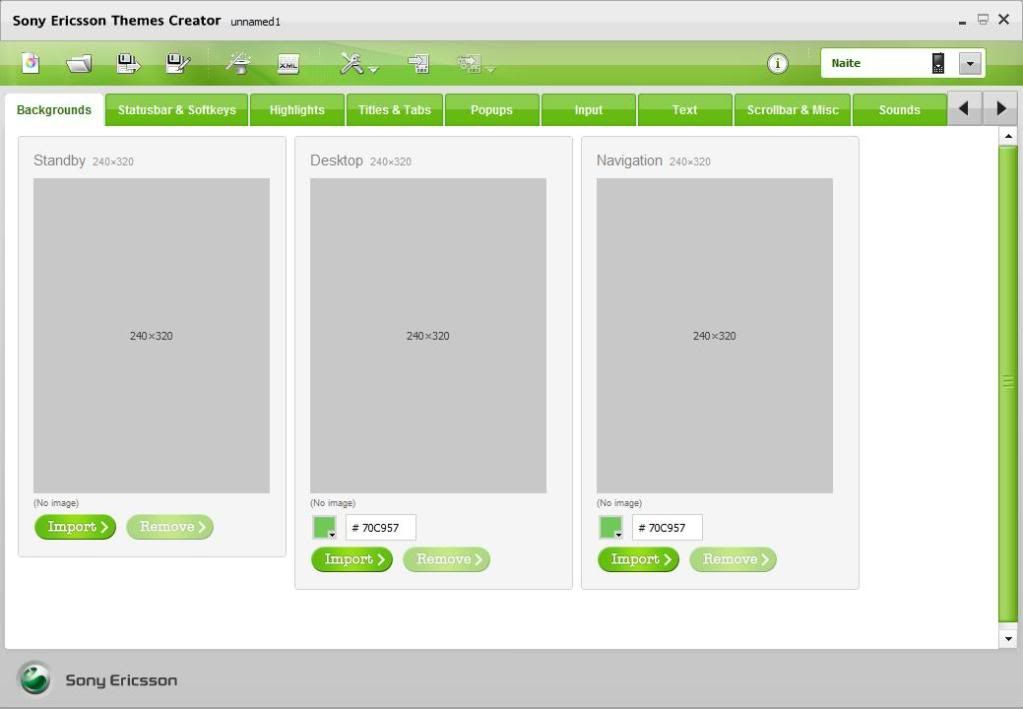Click the Desktop hex color field
1023x709 pixels.
point(381,528)
